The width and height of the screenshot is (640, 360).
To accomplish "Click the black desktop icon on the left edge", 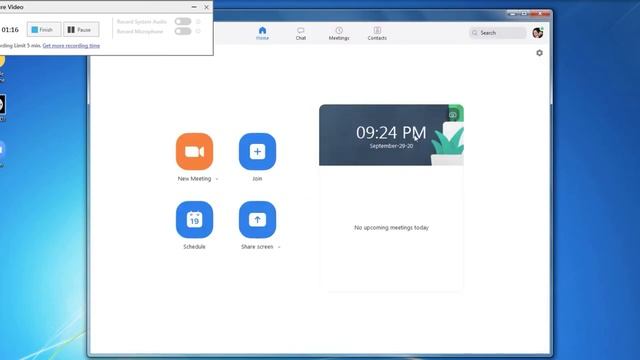I will (x=2, y=105).
